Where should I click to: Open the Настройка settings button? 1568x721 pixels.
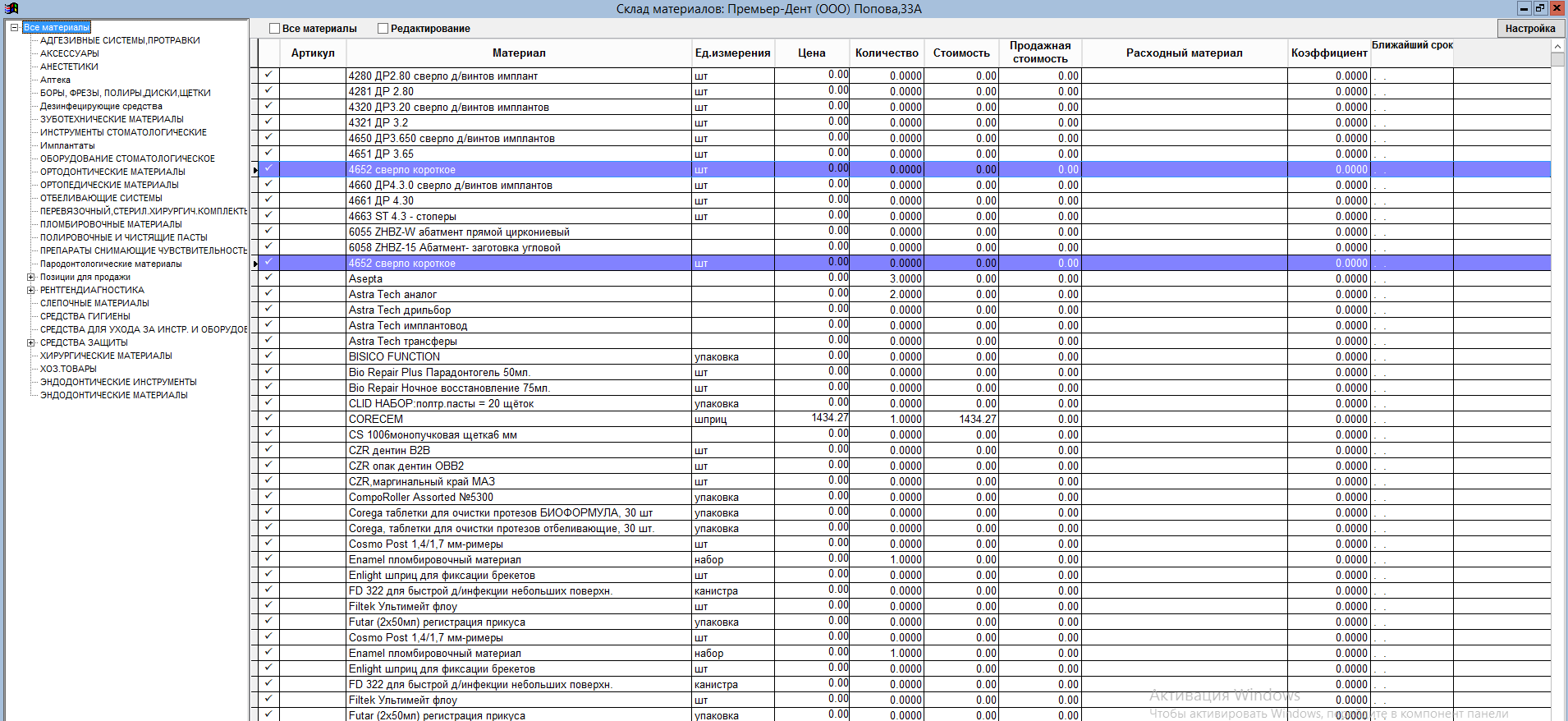coord(1529,29)
